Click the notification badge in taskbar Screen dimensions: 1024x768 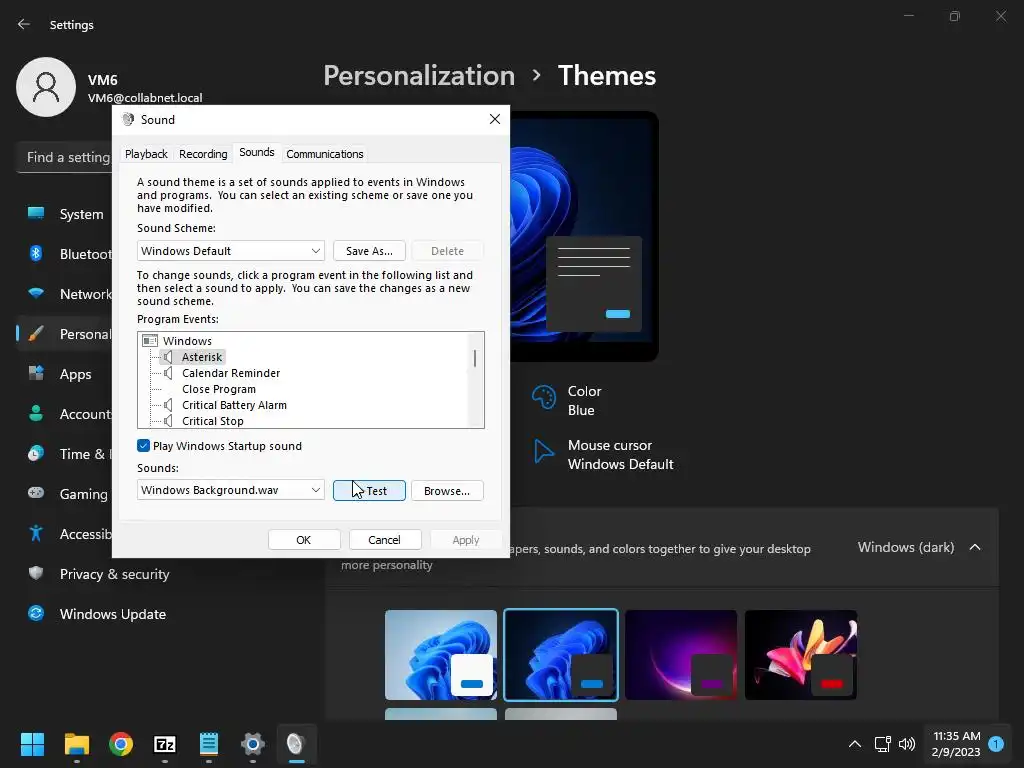coord(996,744)
